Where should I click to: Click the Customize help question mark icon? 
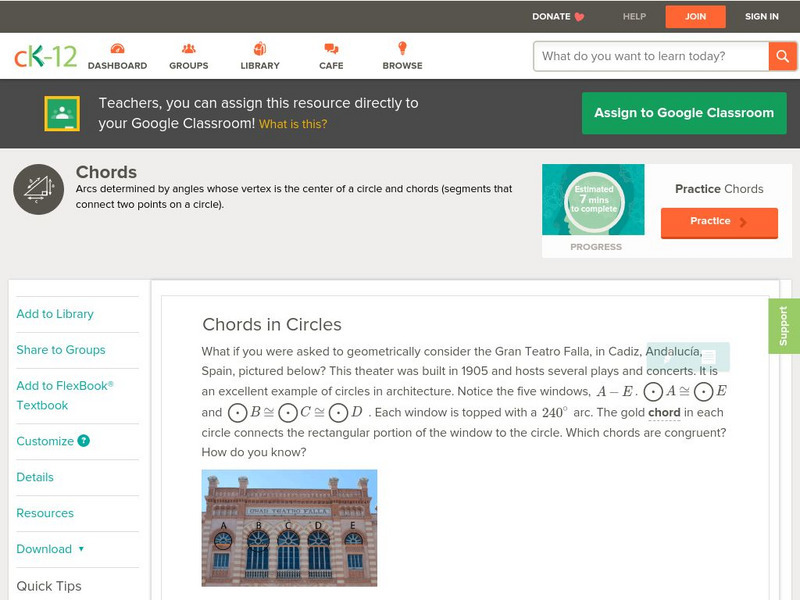pos(84,441)
